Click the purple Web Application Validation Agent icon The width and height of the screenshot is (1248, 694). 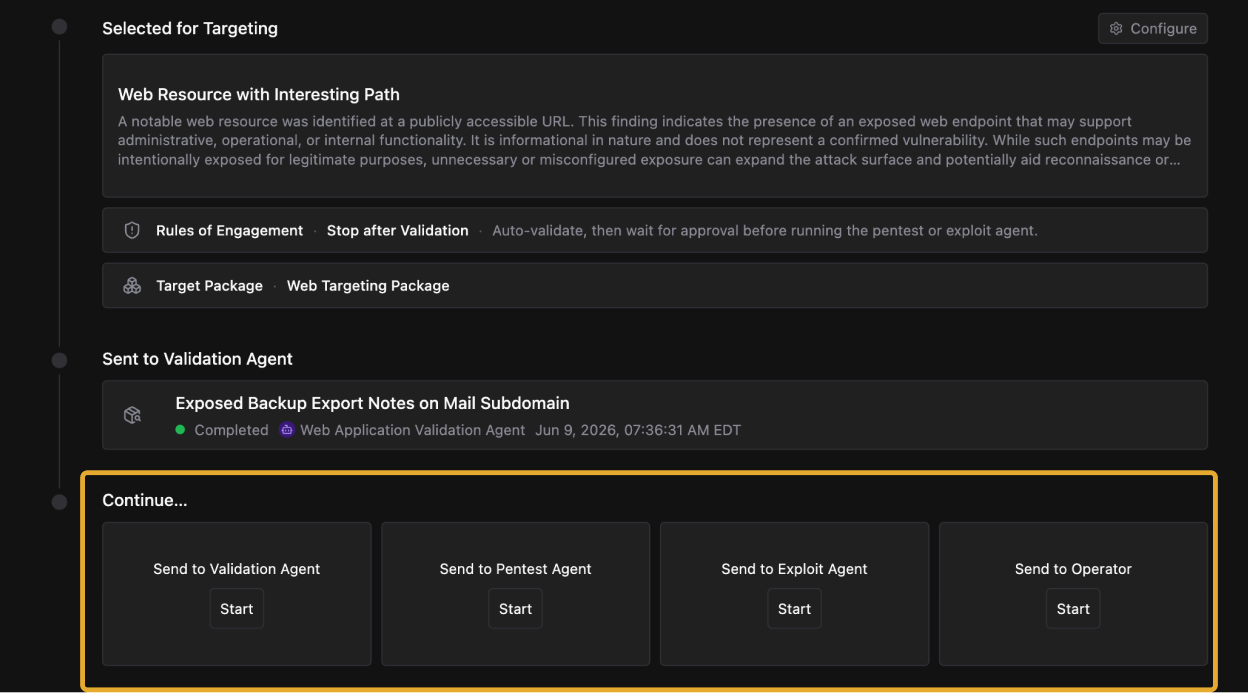pos(287,430)
